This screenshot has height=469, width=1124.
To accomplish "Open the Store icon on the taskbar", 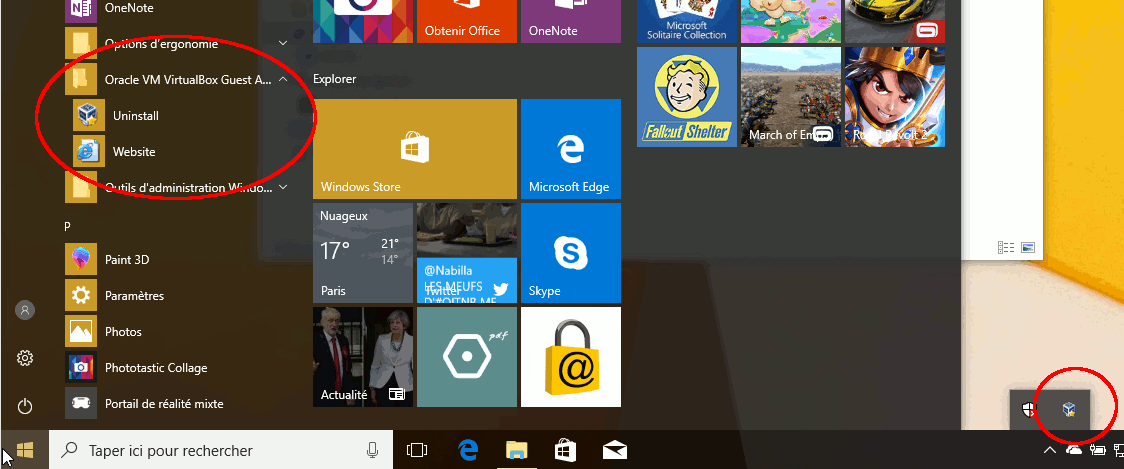I will pyautogui.click(x=566, y=450).
